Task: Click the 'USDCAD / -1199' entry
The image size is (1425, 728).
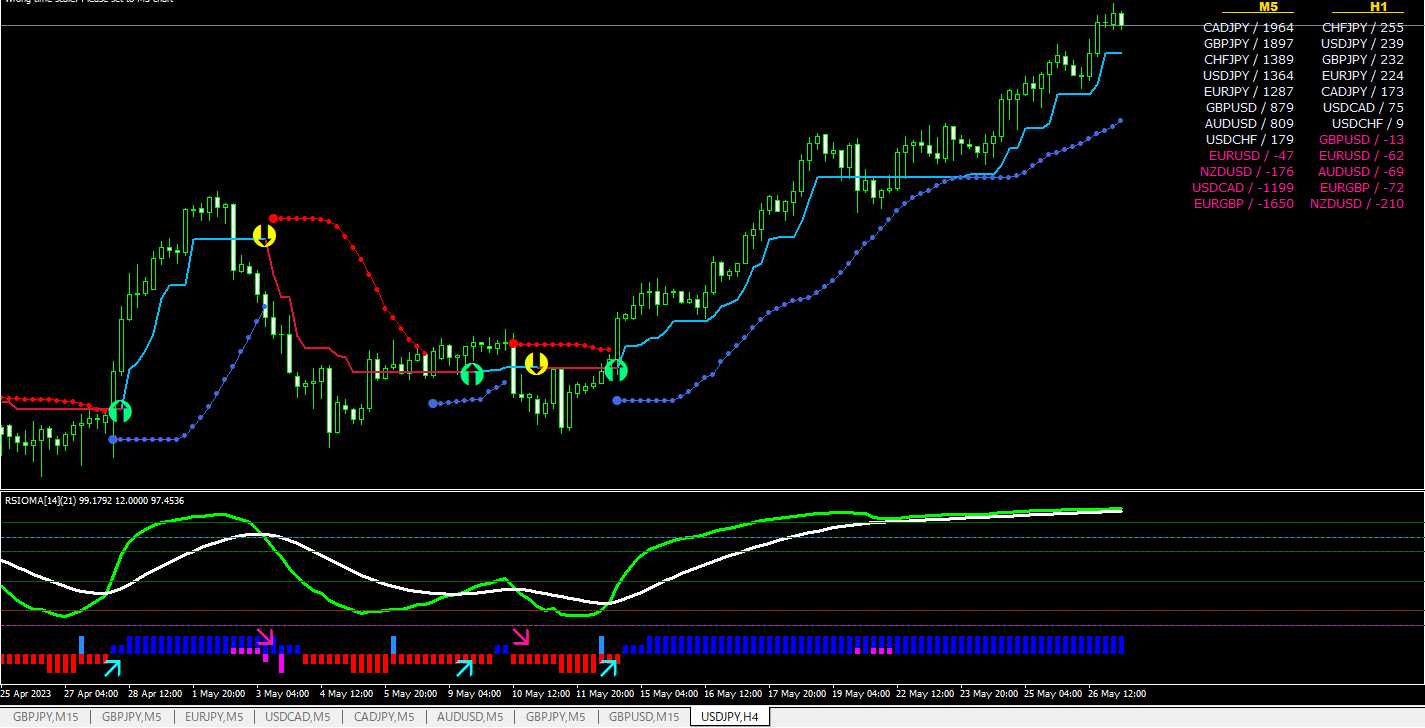Action: [1243, 188]
